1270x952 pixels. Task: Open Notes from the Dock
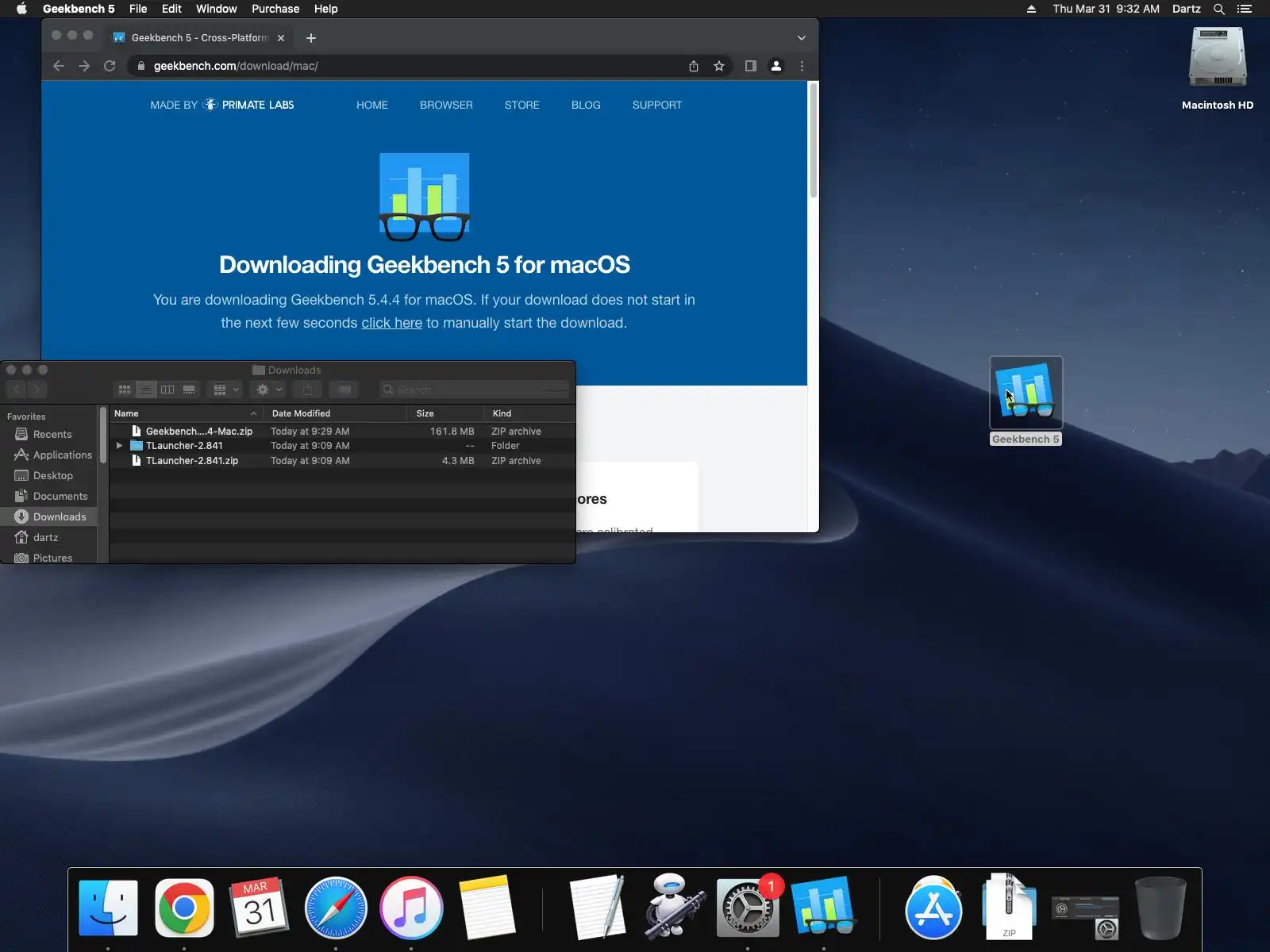[x=487, y=908]
